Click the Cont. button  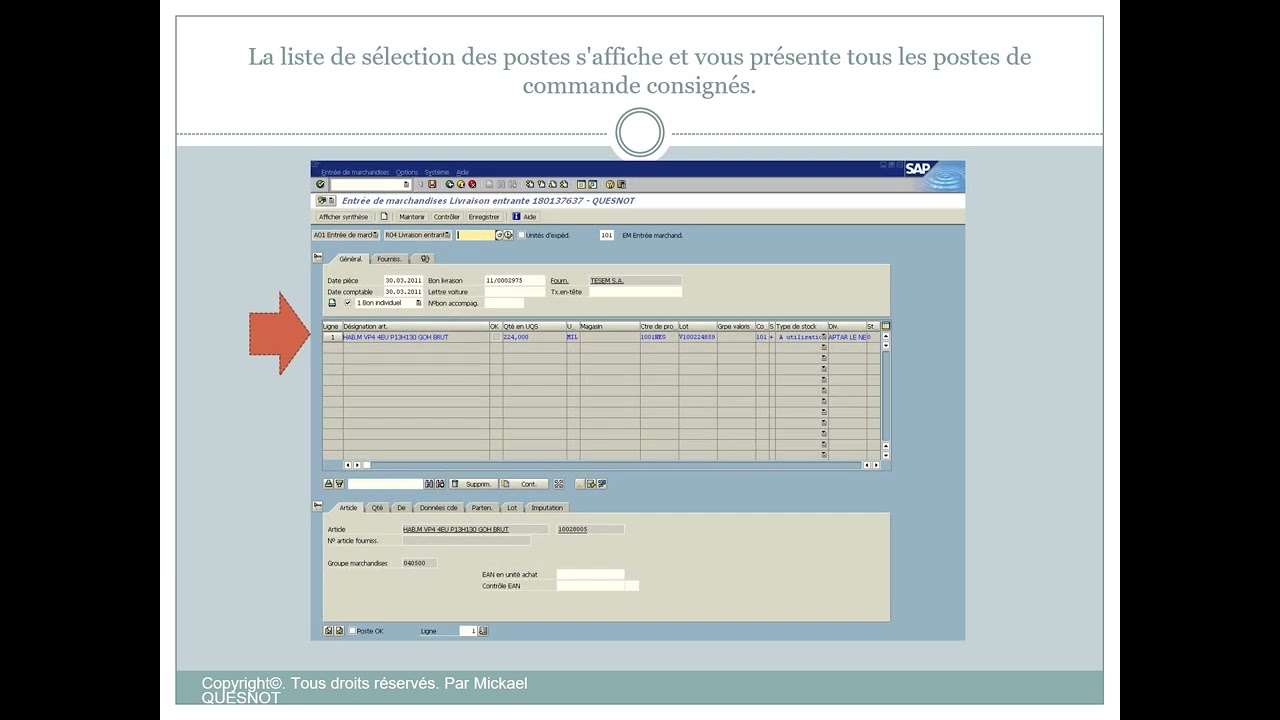point(524,484)
